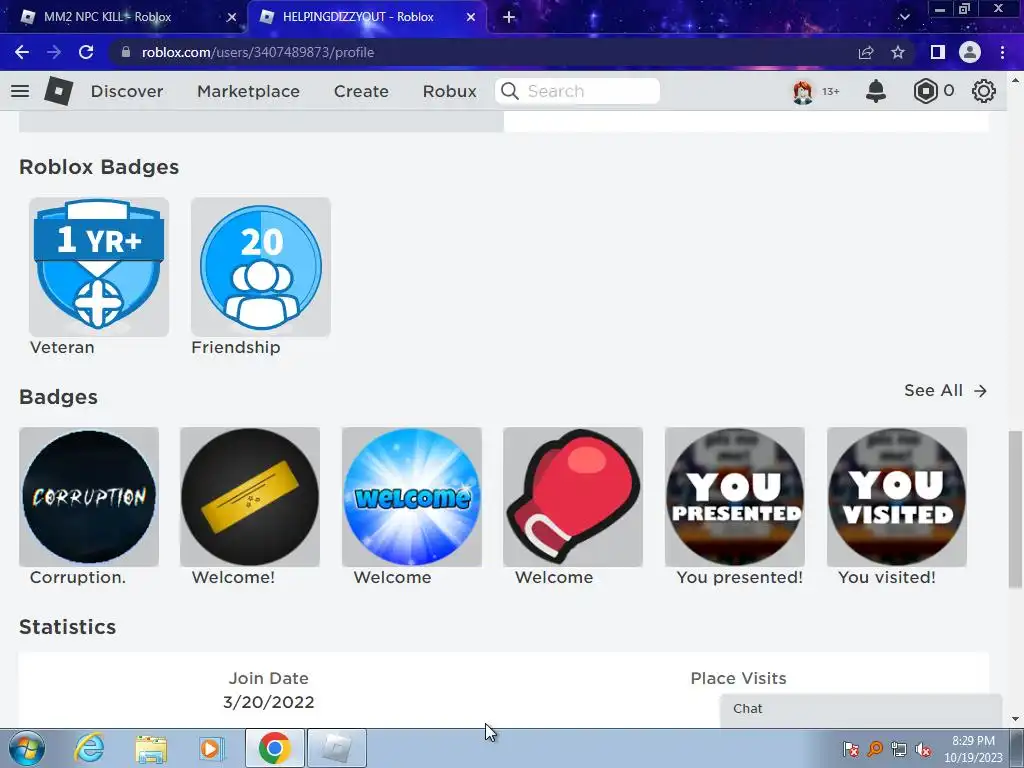Go to the Create page

(361, 91)
